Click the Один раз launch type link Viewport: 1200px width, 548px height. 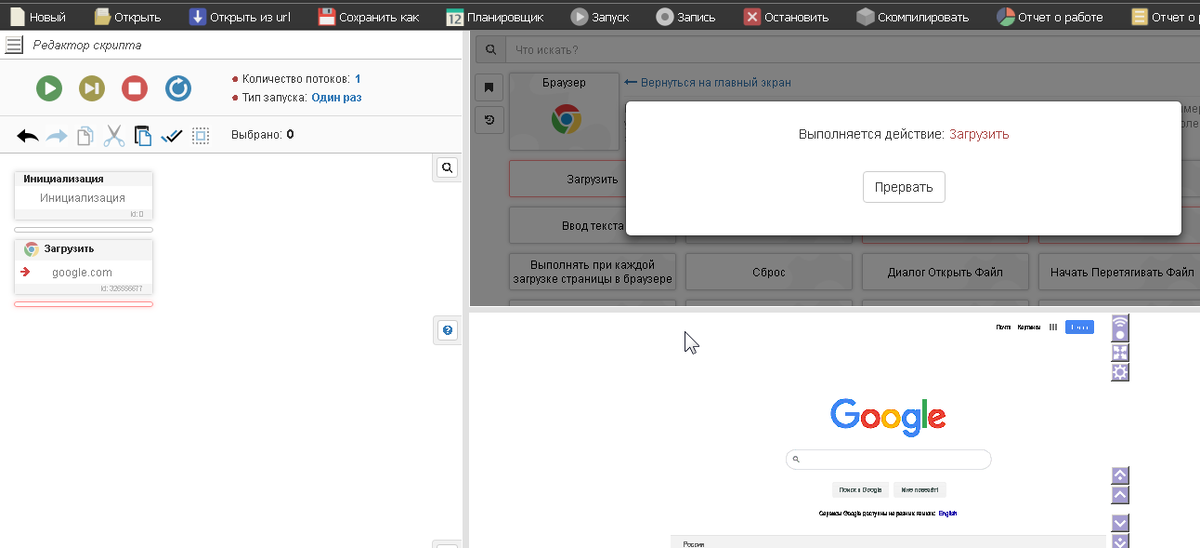point(336,98)
